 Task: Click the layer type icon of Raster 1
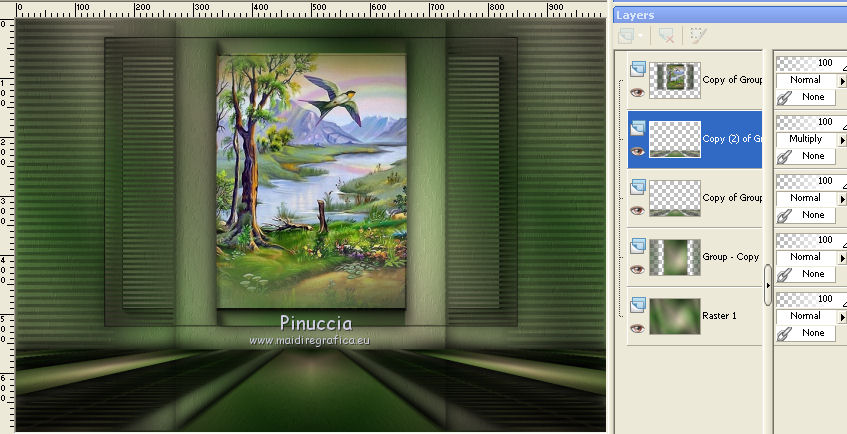pos(638,305)
